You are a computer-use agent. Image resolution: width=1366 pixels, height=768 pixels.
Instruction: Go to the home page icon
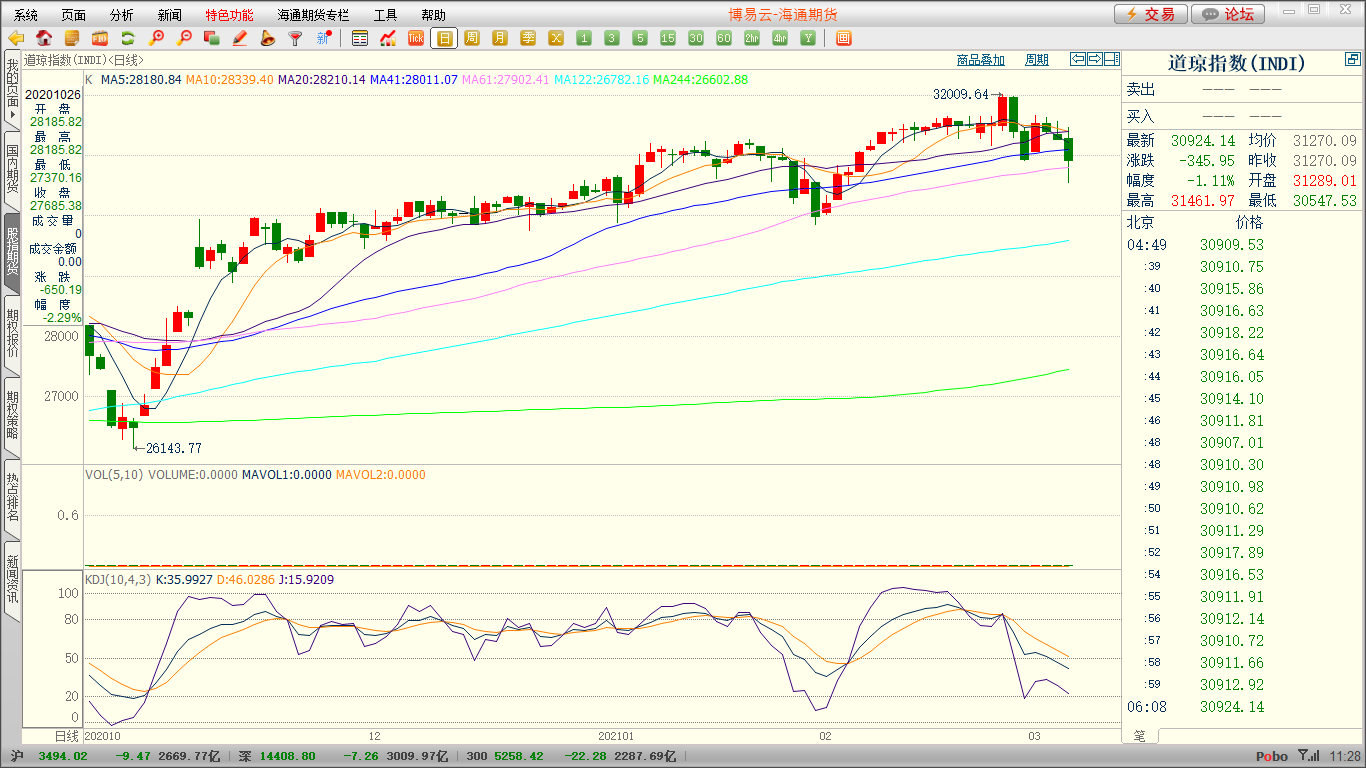pyautogui.click(x=44, y=38)
